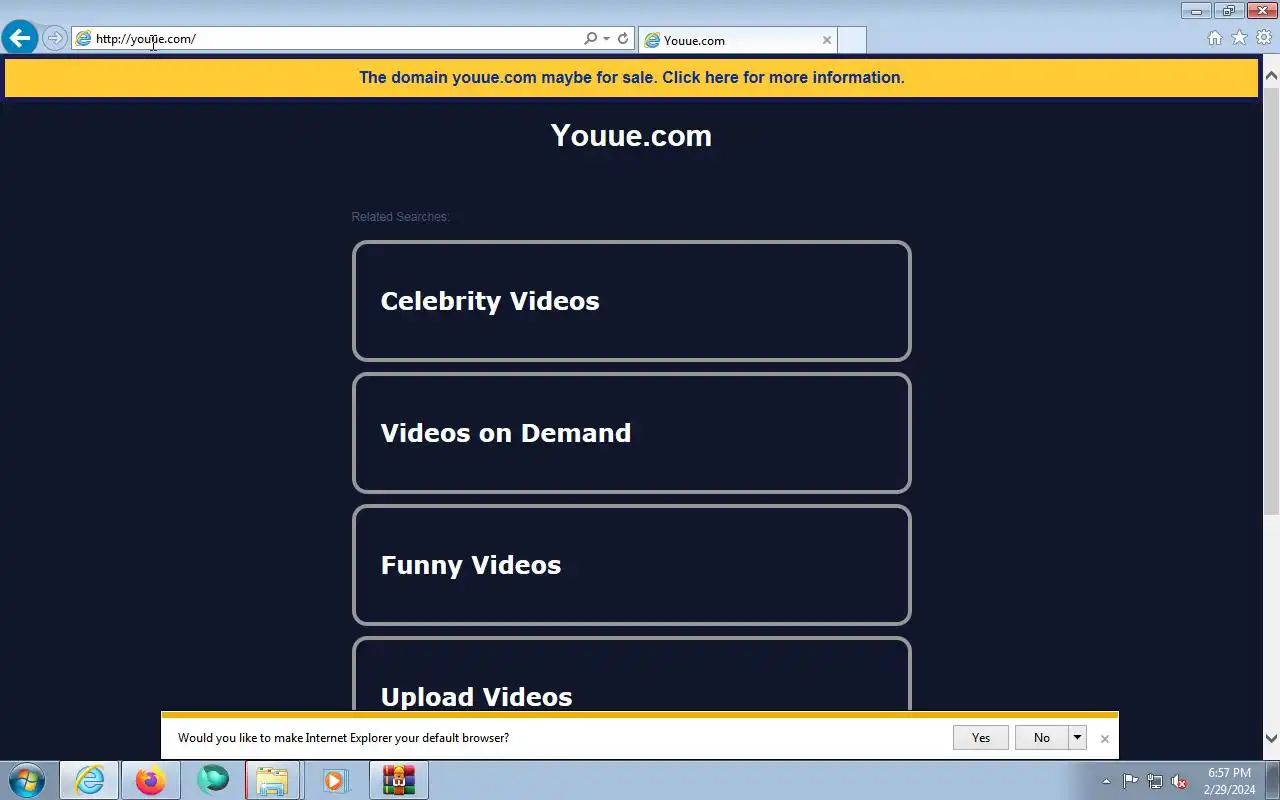
Task: Click the muted volume tray icon
Action: (x=1180, y=782)
